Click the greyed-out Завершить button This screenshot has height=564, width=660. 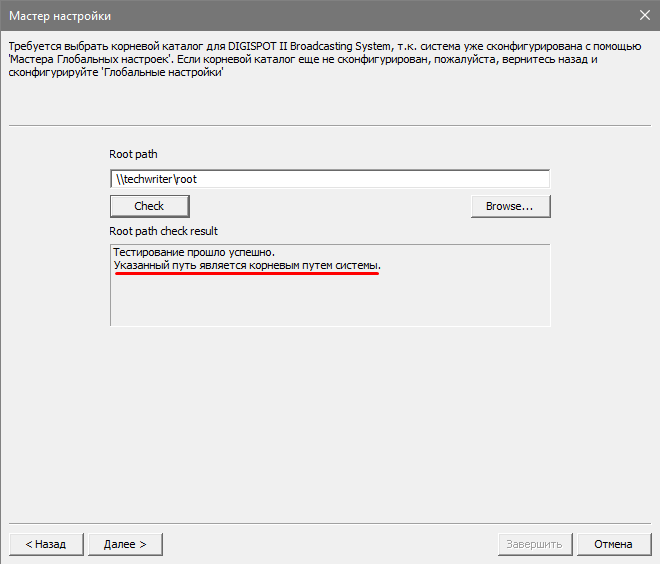535,544
